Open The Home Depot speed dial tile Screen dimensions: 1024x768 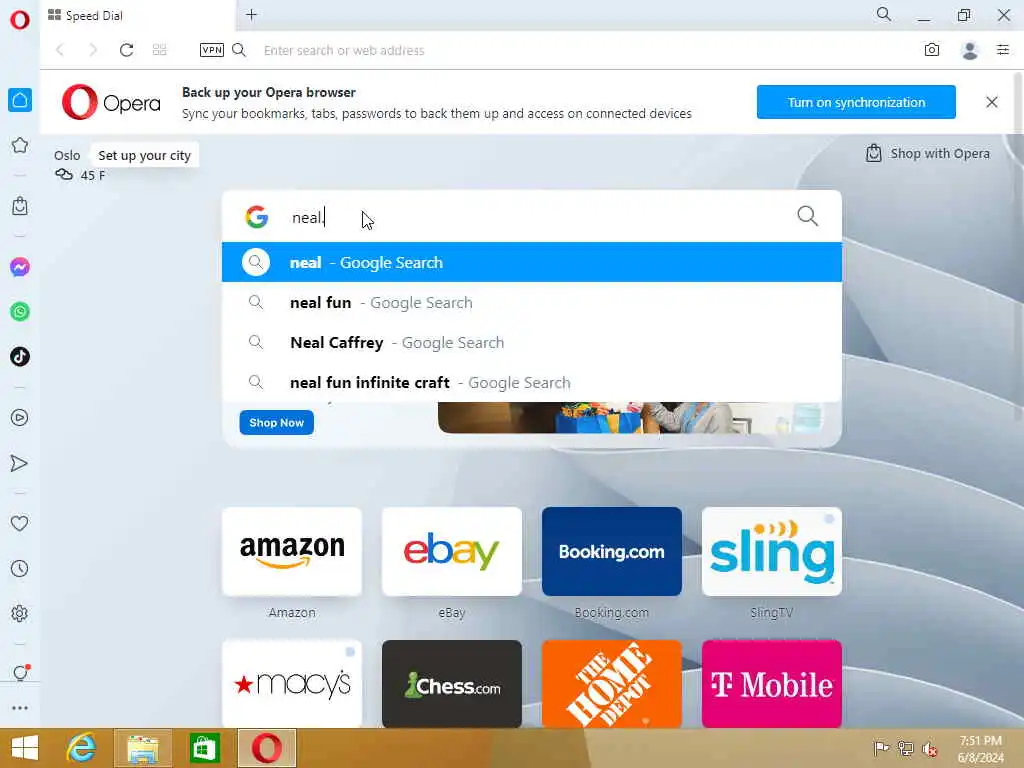612,684
